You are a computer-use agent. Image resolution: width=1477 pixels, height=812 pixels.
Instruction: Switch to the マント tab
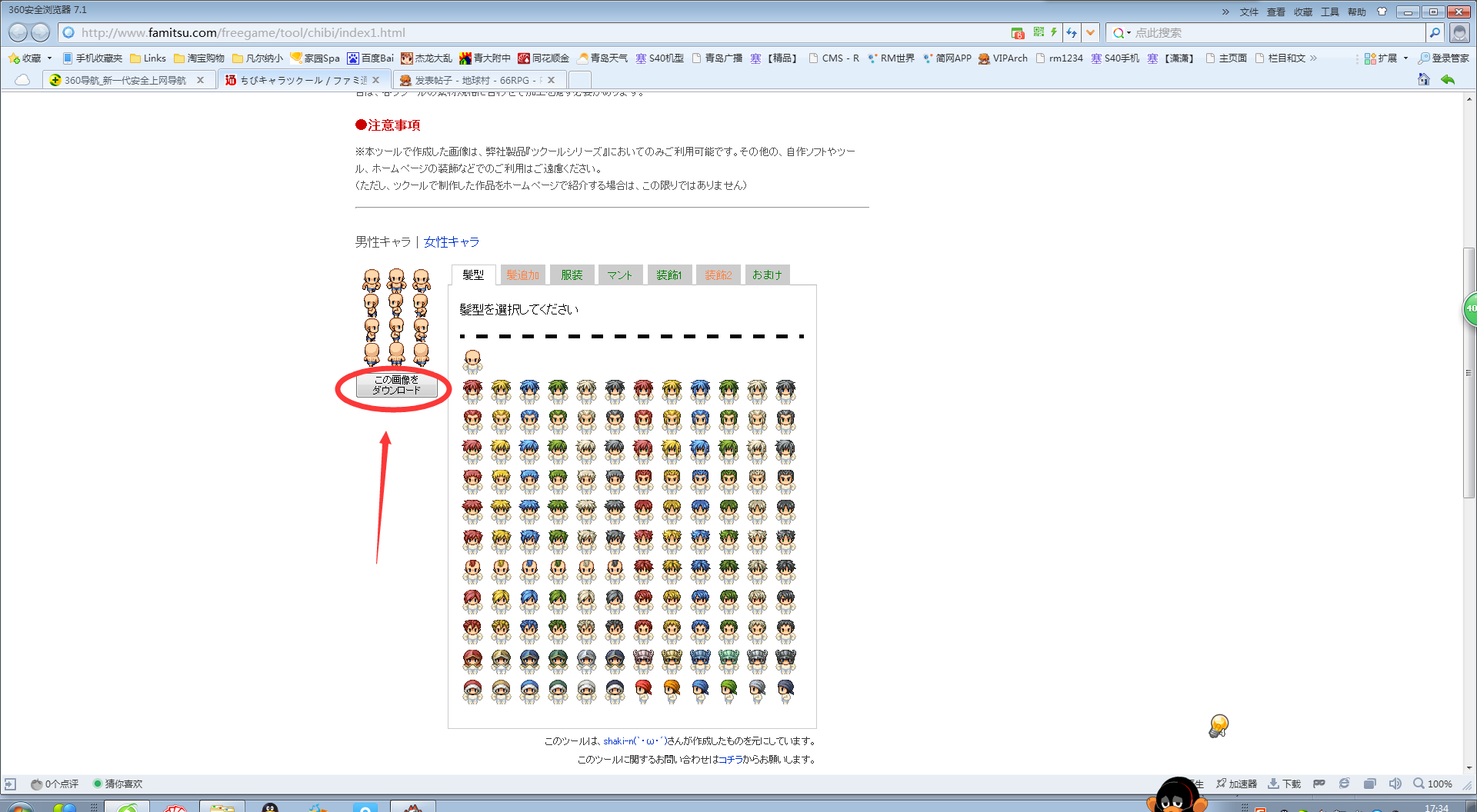click(619, 275)
